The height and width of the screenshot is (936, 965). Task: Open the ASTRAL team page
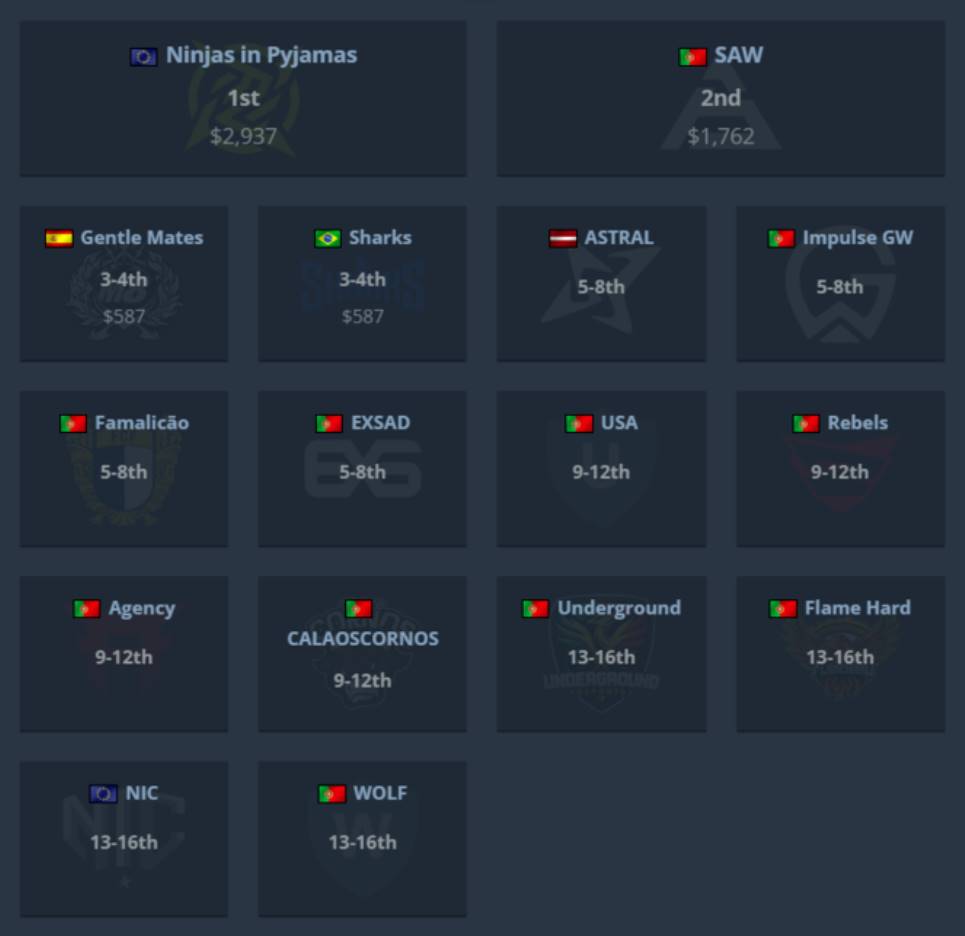point(619,238)
